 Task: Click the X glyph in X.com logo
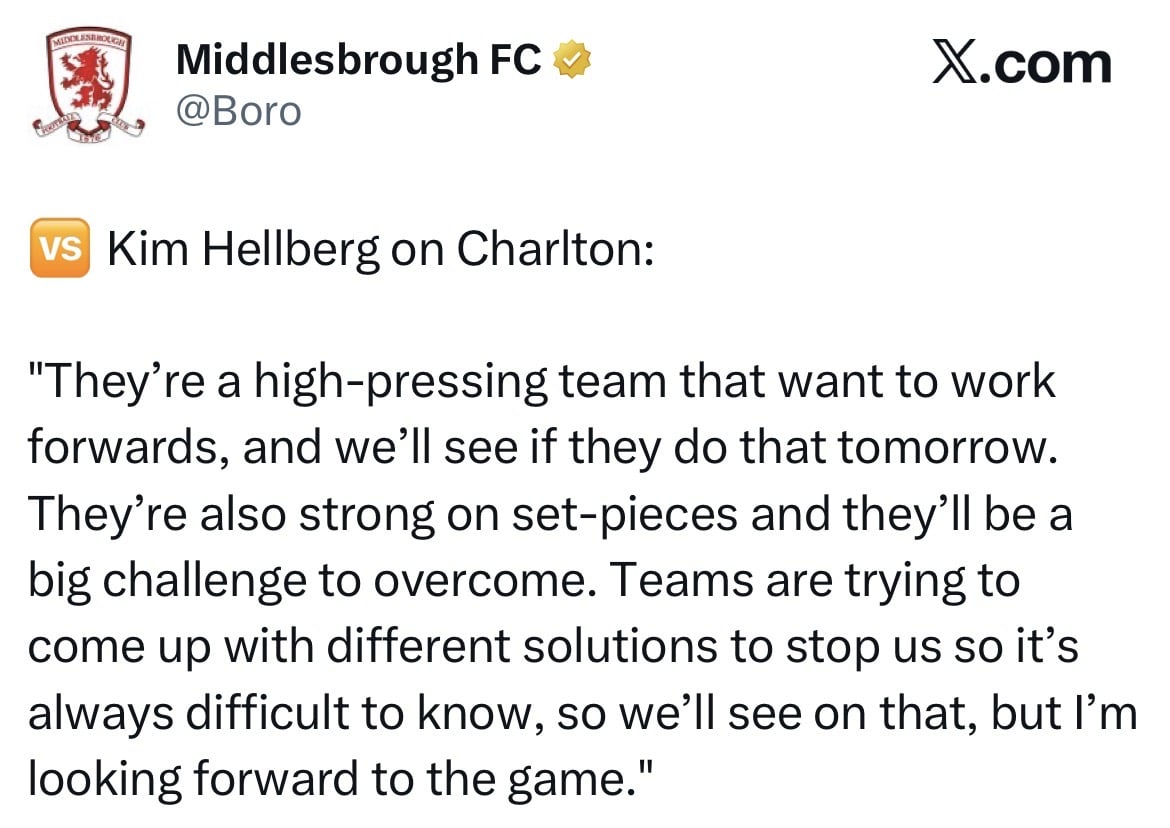coord(957,63)
